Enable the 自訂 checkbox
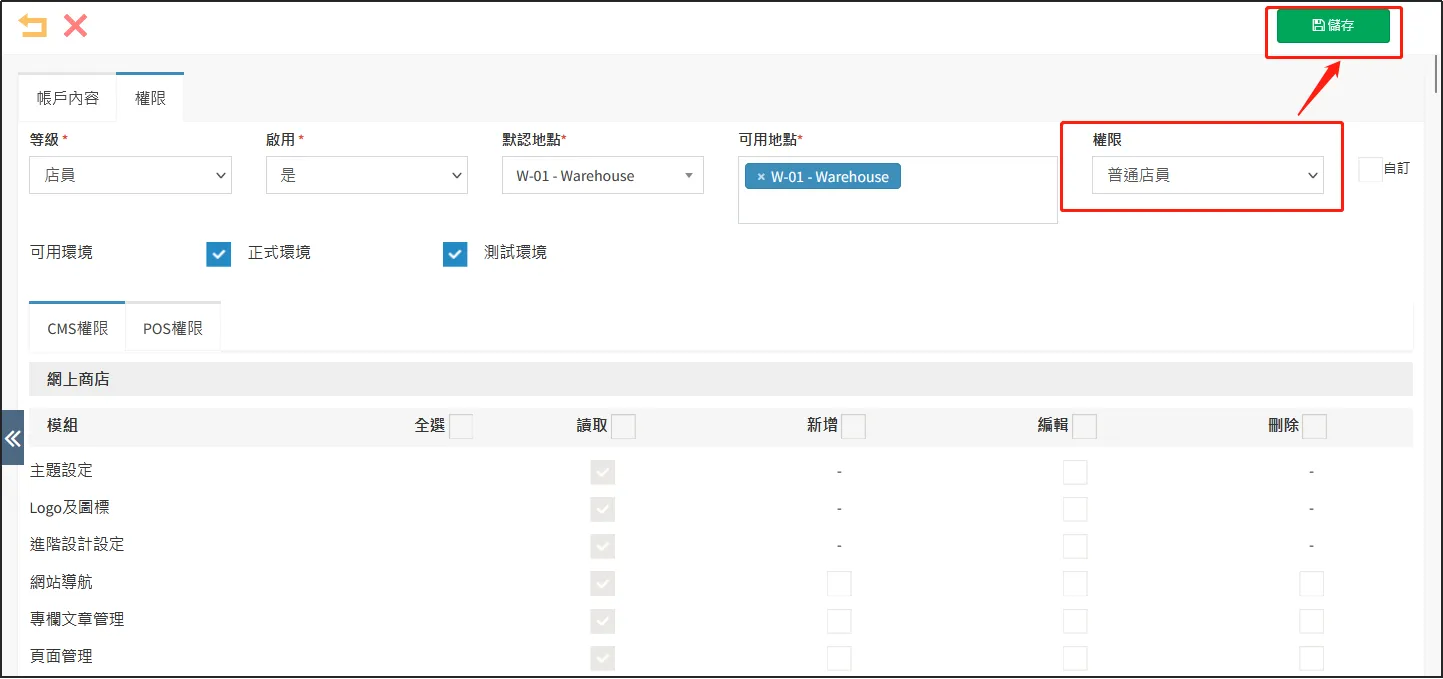This screenshot has height=679, width=1443. click(x=1369, y=169)
